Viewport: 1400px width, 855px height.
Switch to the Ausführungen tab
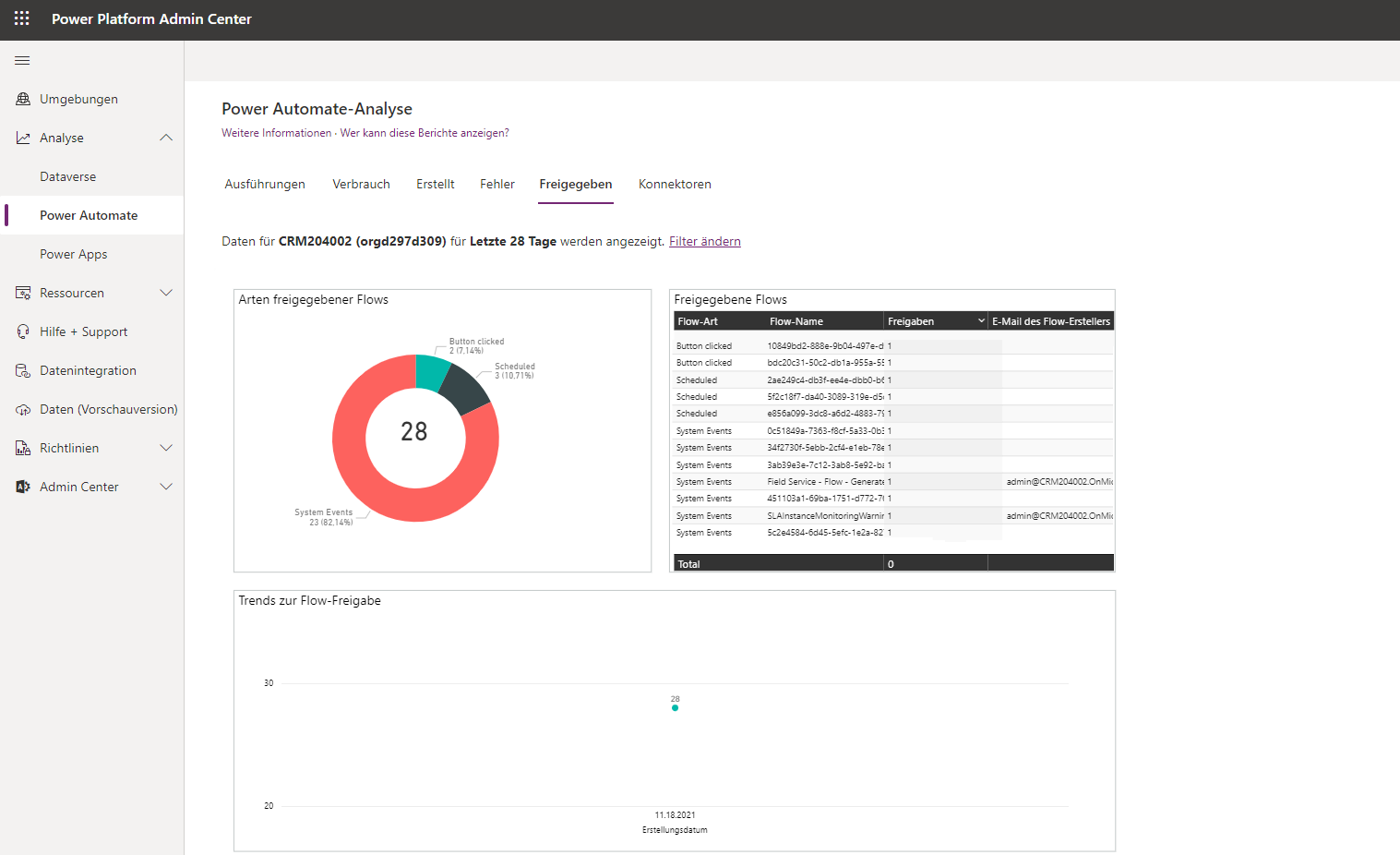pos(265,184)
